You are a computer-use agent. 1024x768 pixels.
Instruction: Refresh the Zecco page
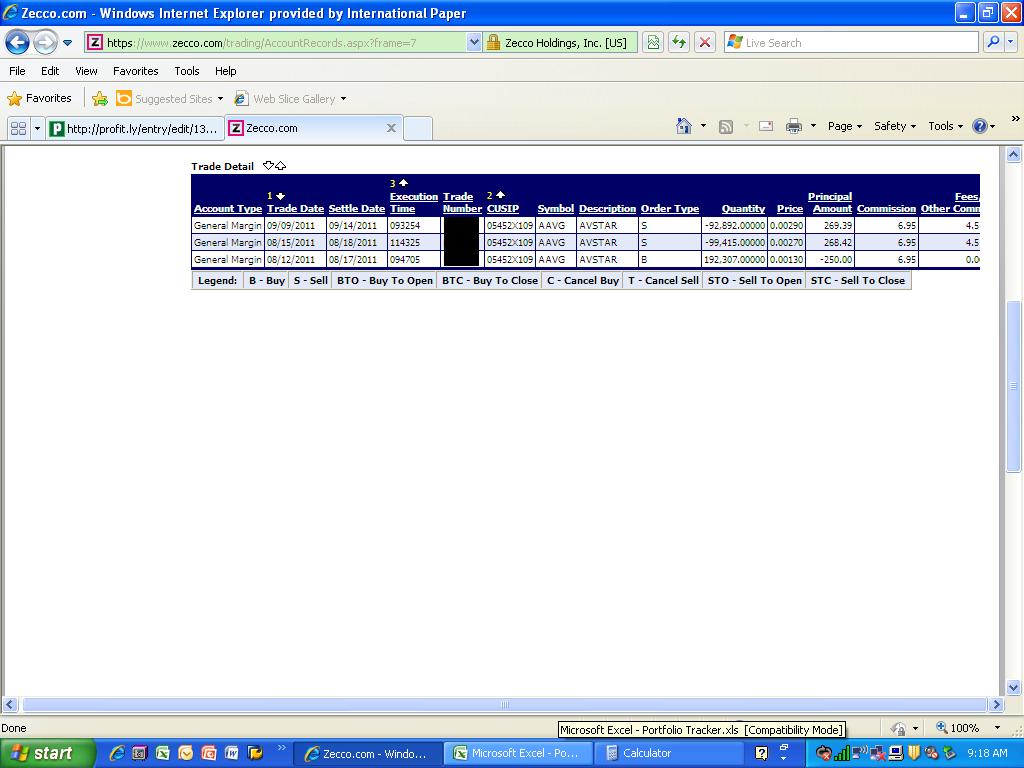click(679, 42)
